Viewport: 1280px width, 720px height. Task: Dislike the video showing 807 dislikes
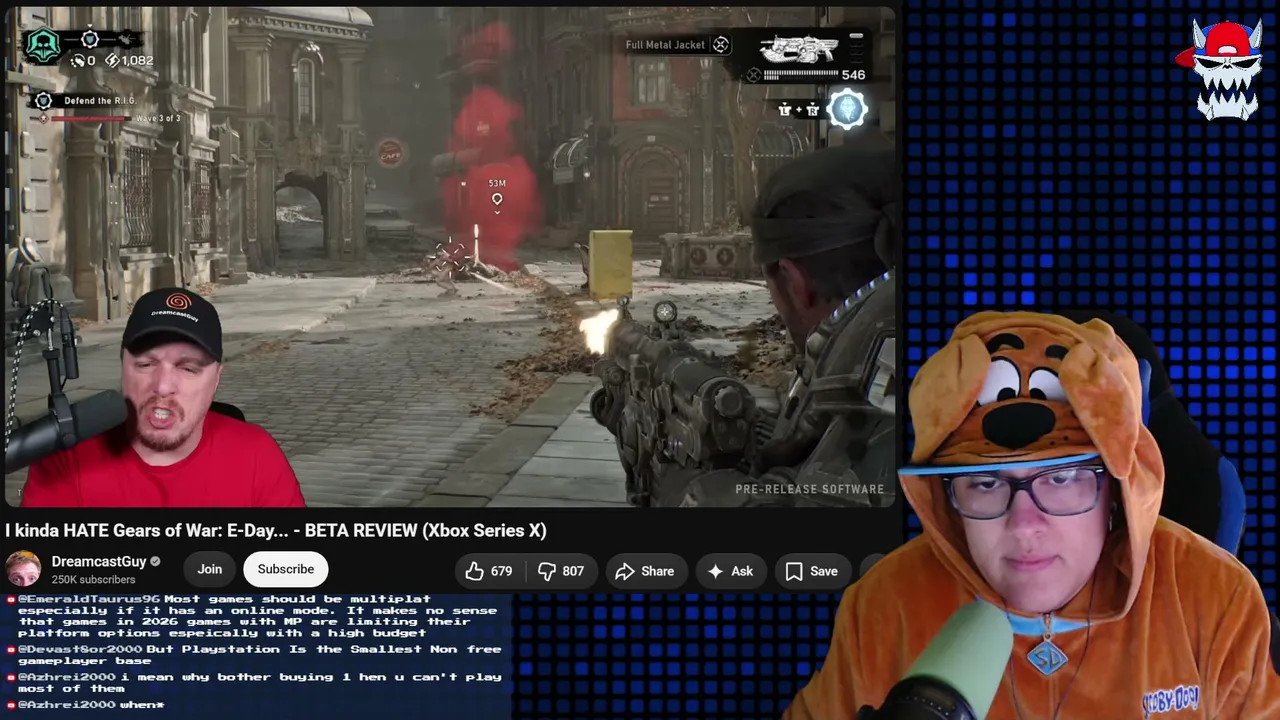tap(560, 571)
